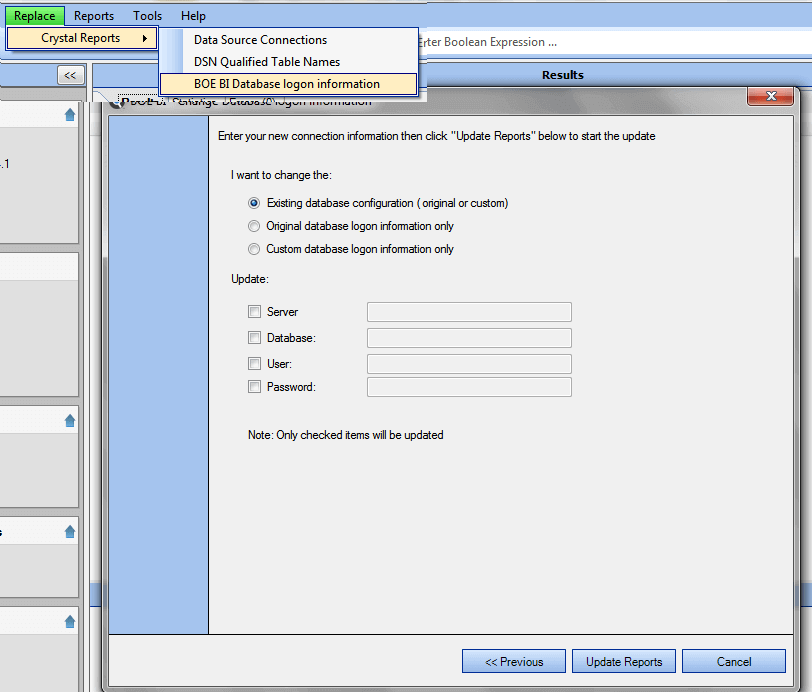This screenshot has width=812, height=692.
Task: Open the Replace menu
Action: 34,16
